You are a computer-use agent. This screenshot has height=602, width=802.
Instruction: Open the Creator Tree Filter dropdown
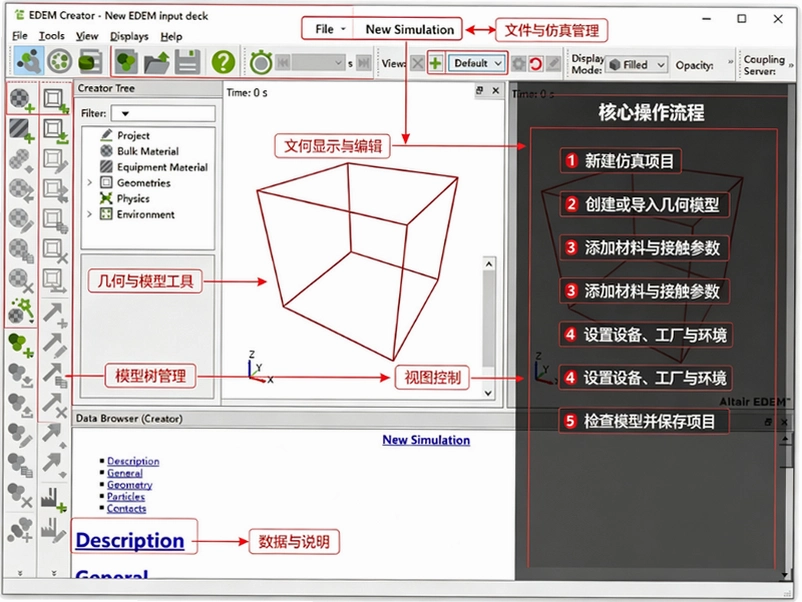(163, 113)
